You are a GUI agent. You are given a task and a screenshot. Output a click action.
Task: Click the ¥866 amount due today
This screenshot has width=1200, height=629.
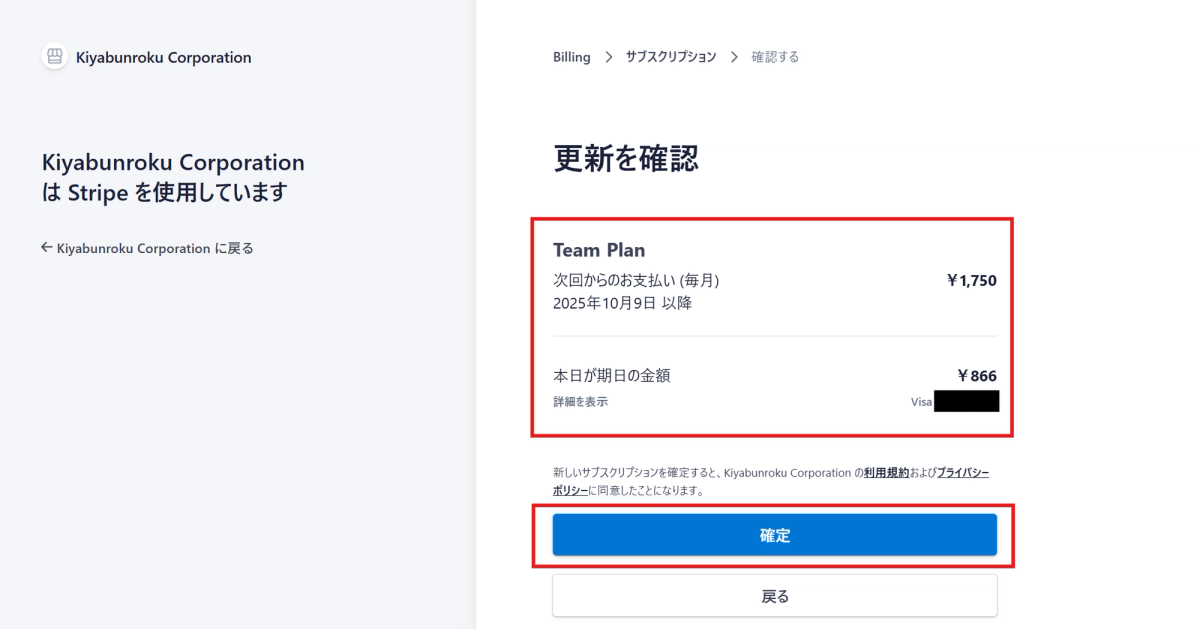point(977,376)
